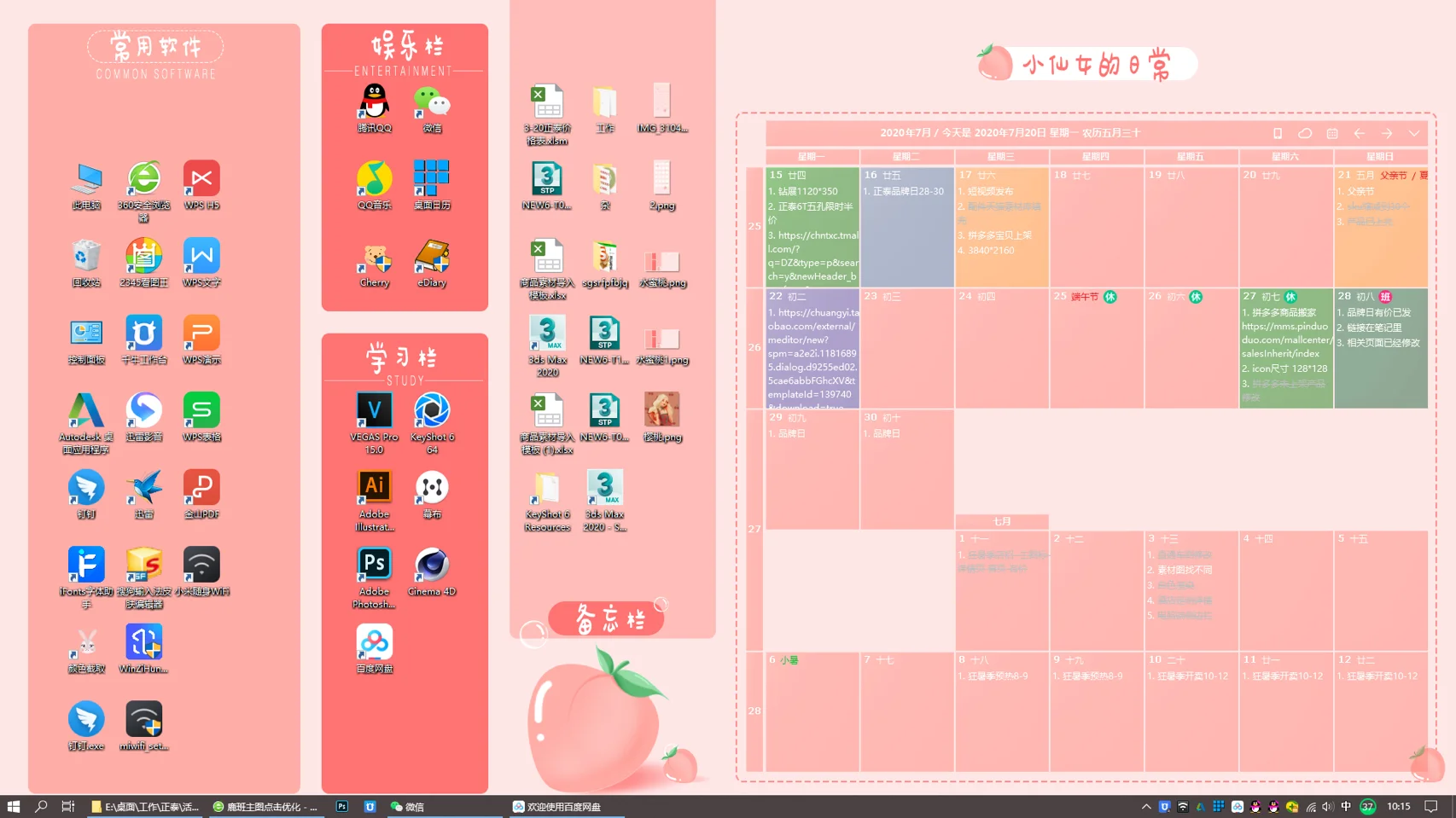Select the QQ音乐 desktop icon
This screenshot has width=1456, height=818.
tap(374, 185)
